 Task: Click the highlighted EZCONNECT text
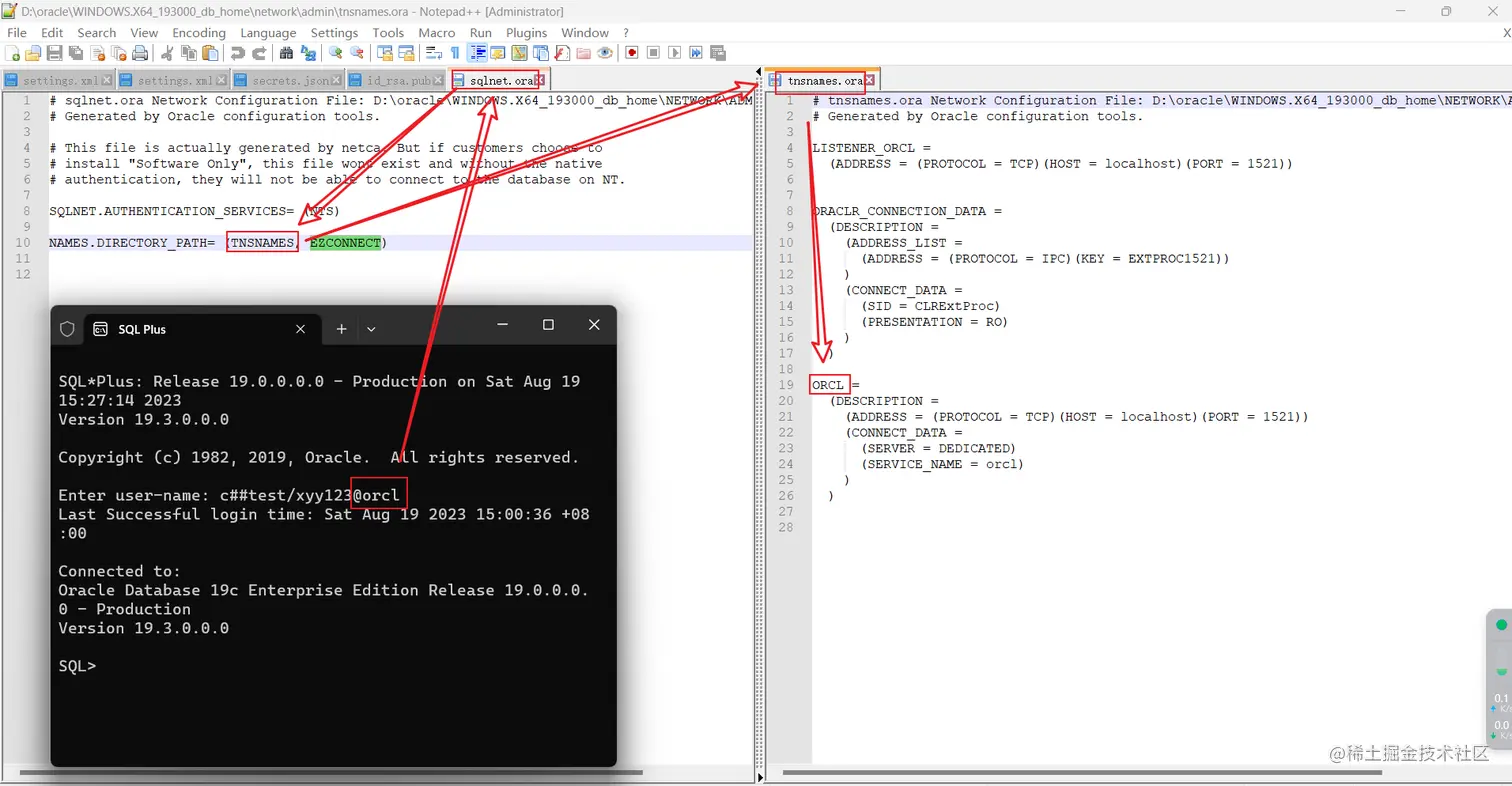[346, 243]
